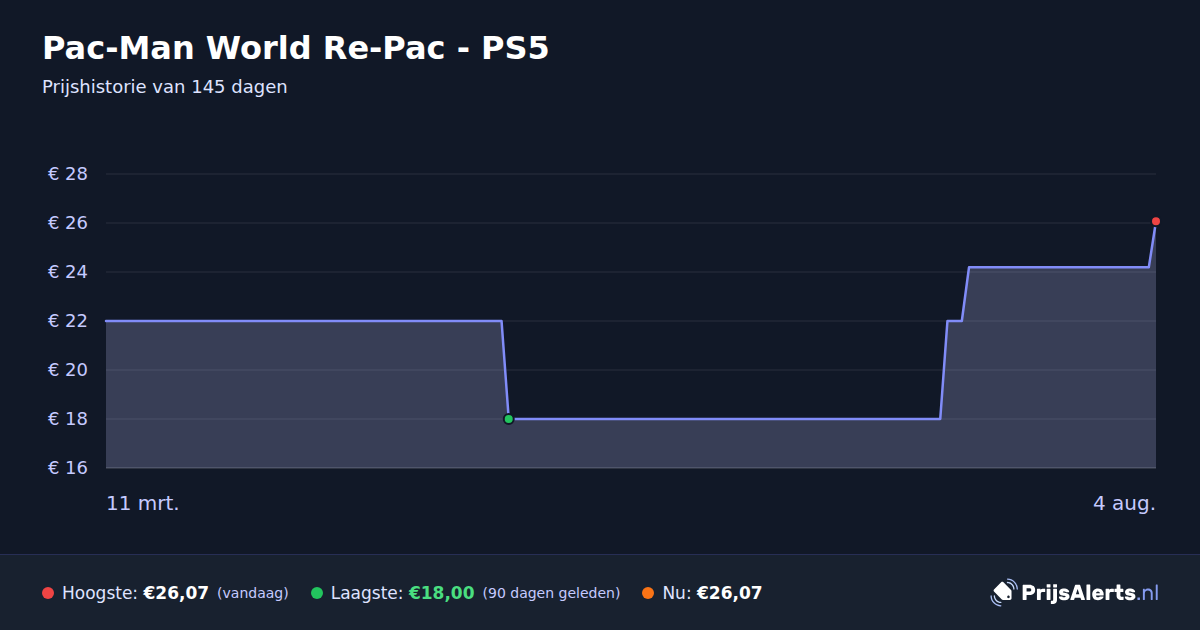Click the € 28 axis label
The width and height of the screenshot is (1200, 630).
(68, 174)
